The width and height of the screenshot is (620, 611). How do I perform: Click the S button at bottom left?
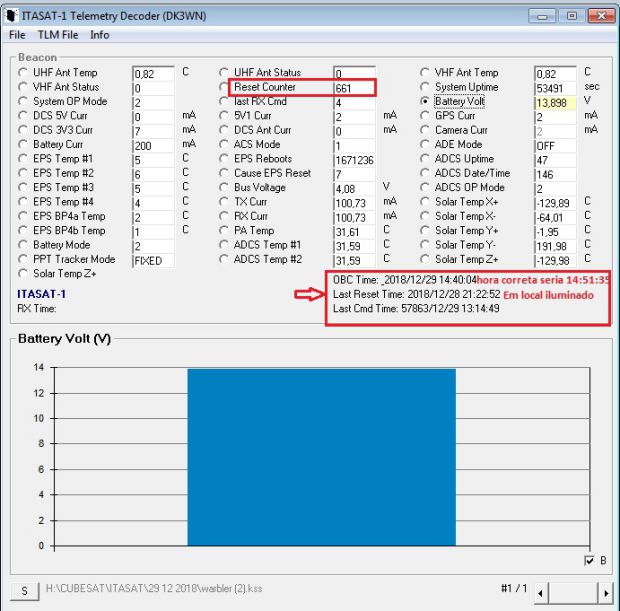(x=23, y=590)
